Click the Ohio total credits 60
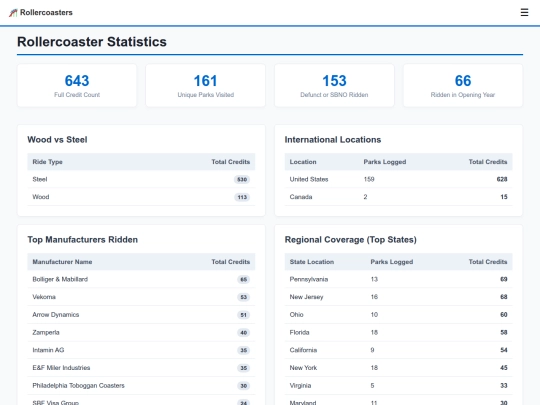This screenshot has height=405, width=540. [504, 315]
